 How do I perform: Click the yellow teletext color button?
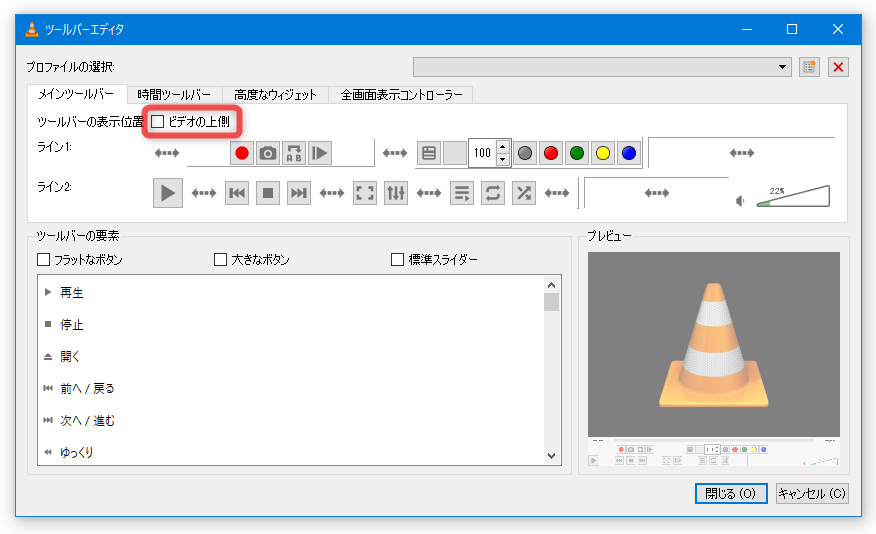[603, 153]
